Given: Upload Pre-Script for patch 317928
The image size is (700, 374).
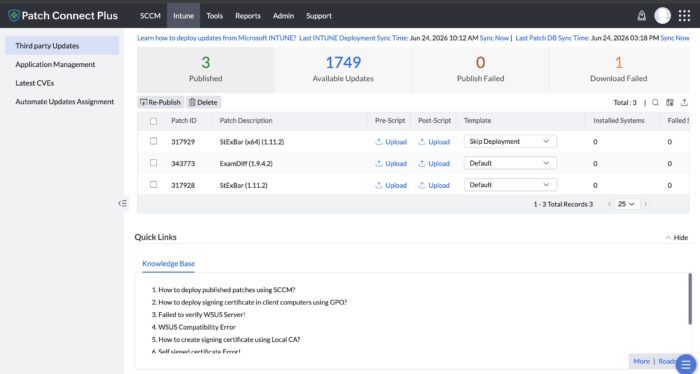Looking at the screenshot, I should [x=391, y=185].
